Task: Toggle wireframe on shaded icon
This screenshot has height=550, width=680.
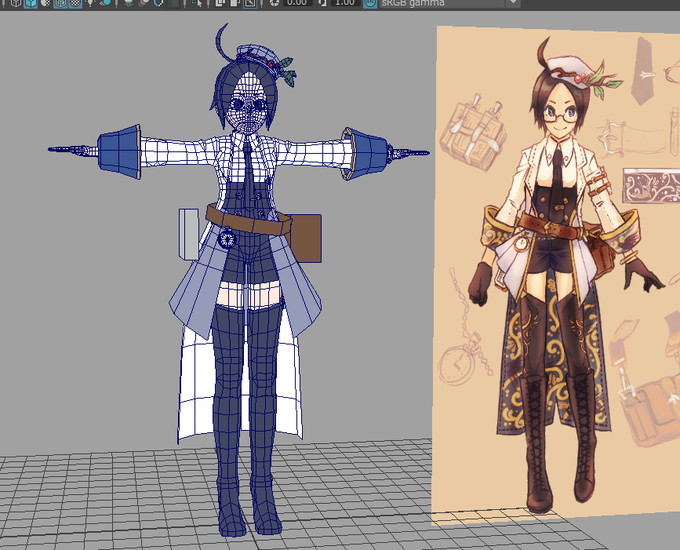Action: point(60,3)
